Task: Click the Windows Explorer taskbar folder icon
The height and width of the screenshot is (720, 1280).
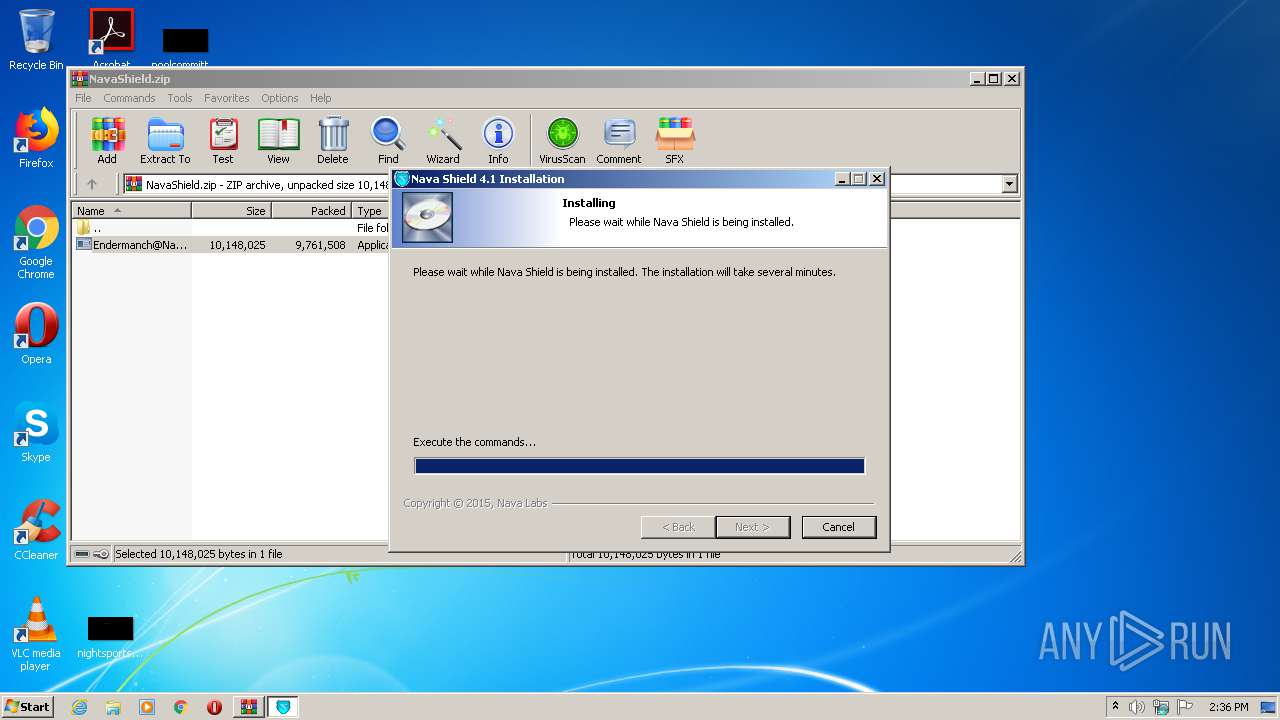Action: click(x=113, y=707)
